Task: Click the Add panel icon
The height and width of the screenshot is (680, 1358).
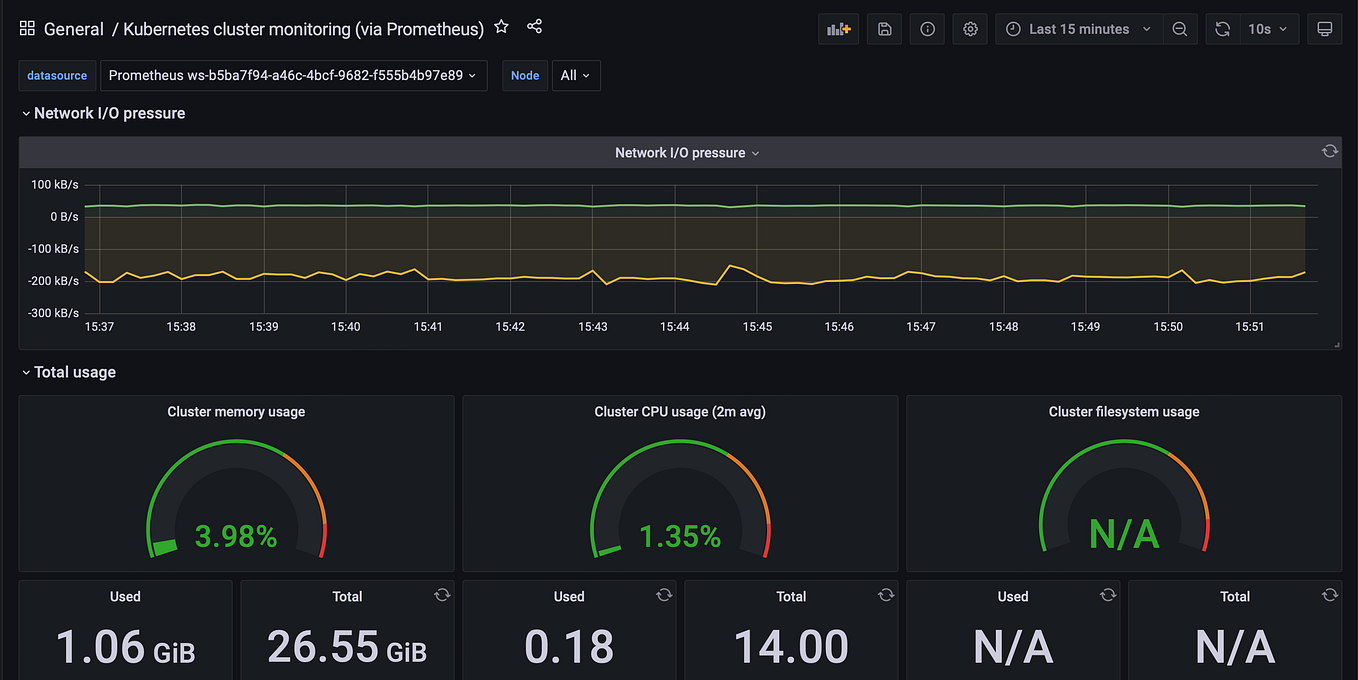Action: coord(838,28)
